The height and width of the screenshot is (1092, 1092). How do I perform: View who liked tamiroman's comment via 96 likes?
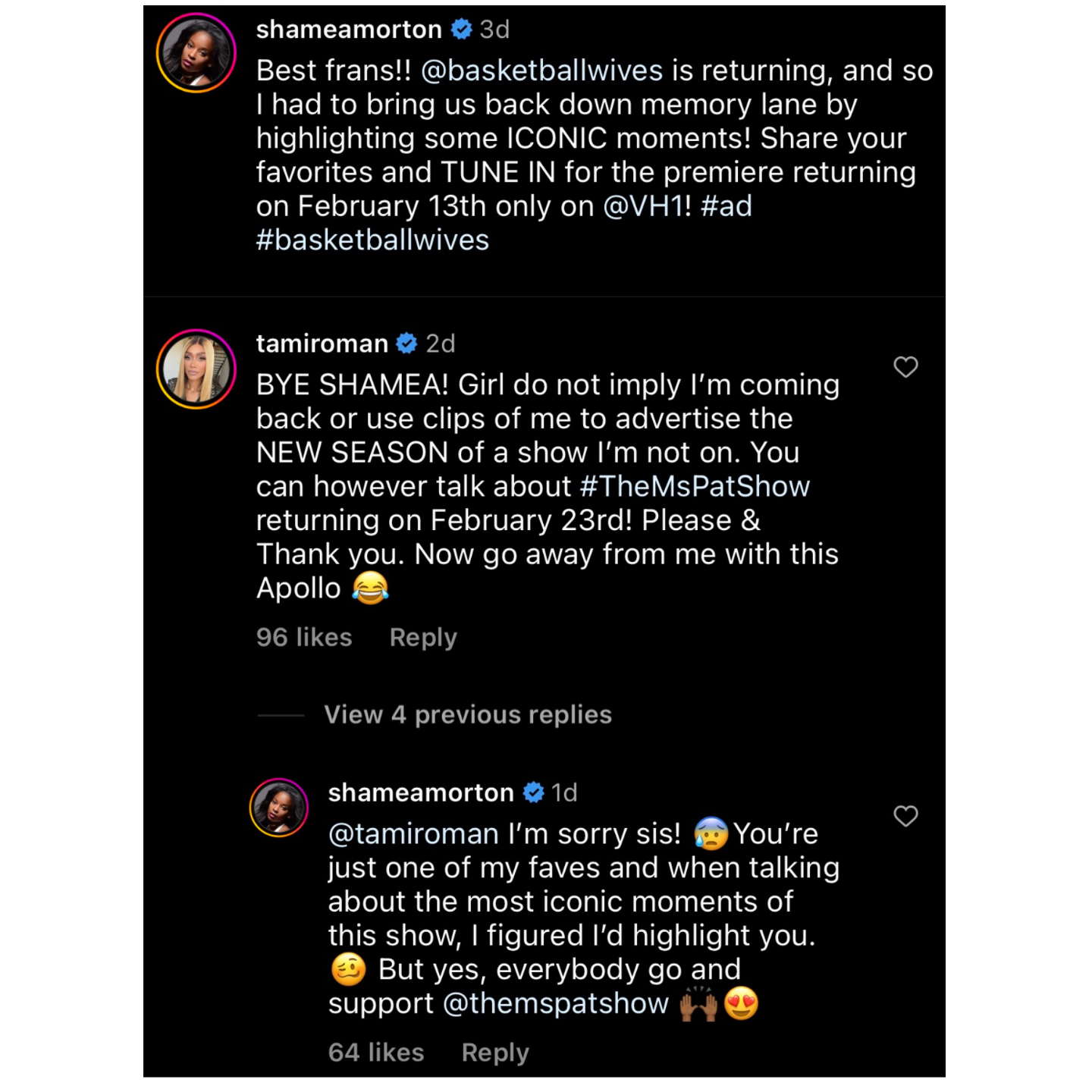[303, 637]
